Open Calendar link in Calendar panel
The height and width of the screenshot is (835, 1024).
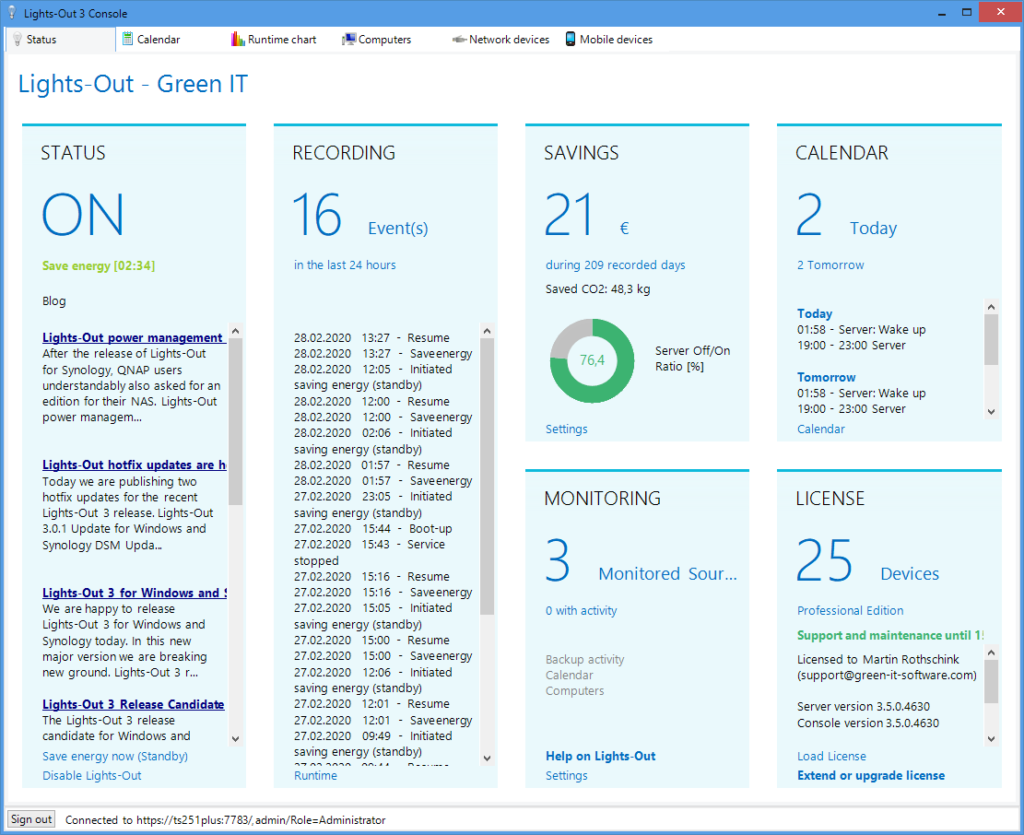821,429
